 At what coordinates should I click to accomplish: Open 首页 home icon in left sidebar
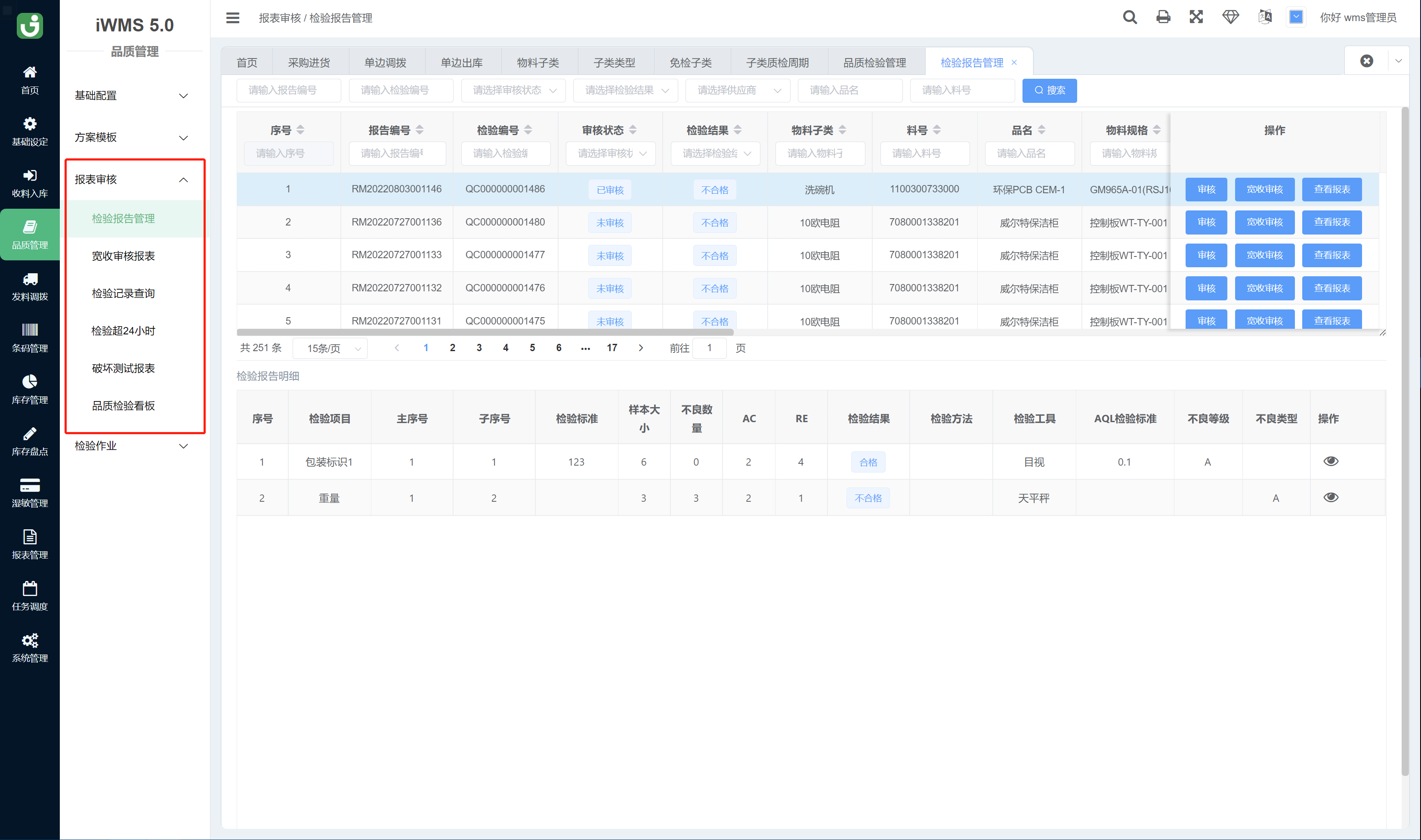click(x=29, y=72)
